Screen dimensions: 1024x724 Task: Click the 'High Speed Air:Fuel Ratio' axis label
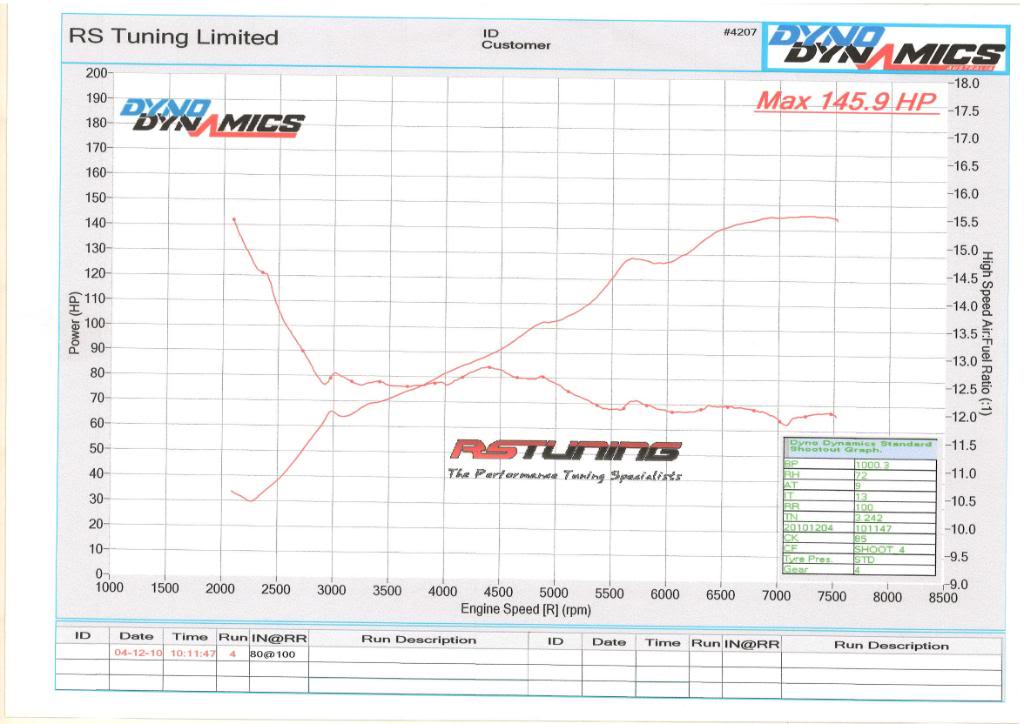986,332
